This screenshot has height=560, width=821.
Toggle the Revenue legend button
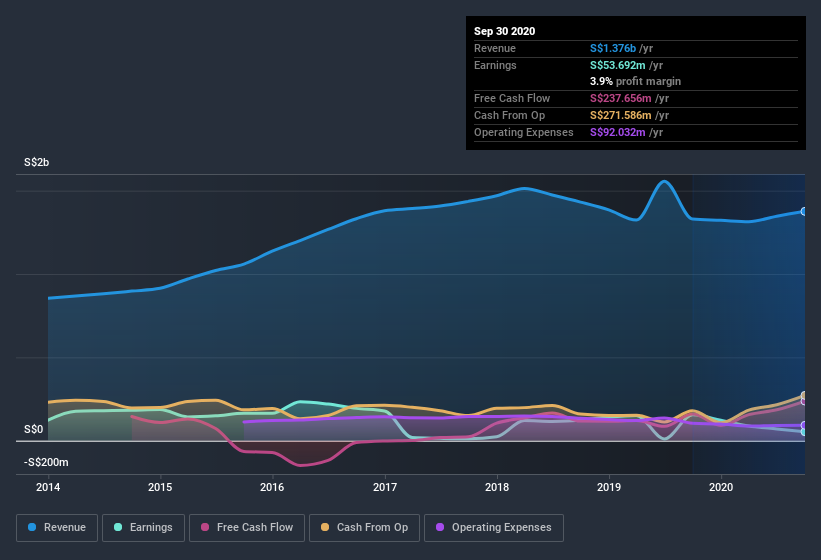(x=57, y=528)
